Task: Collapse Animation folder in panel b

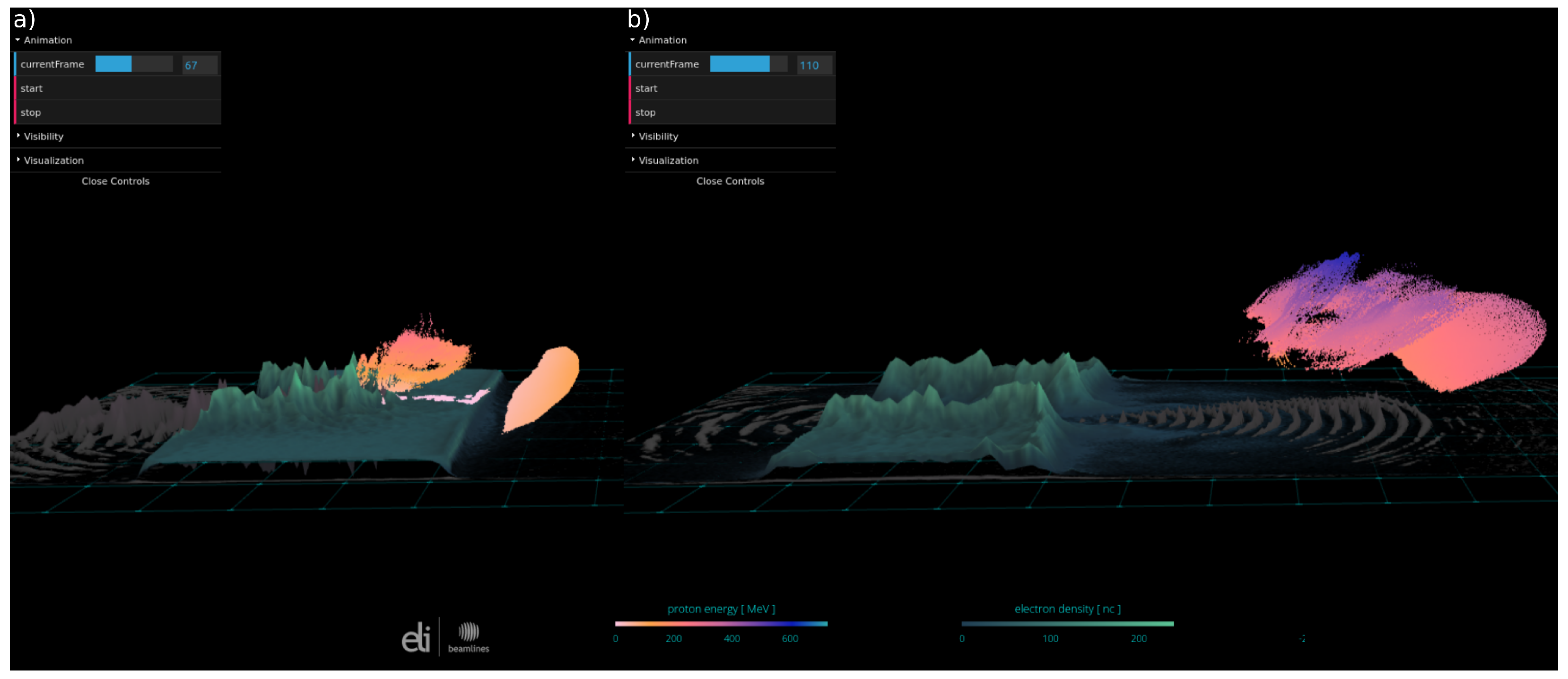Action: 662,40
